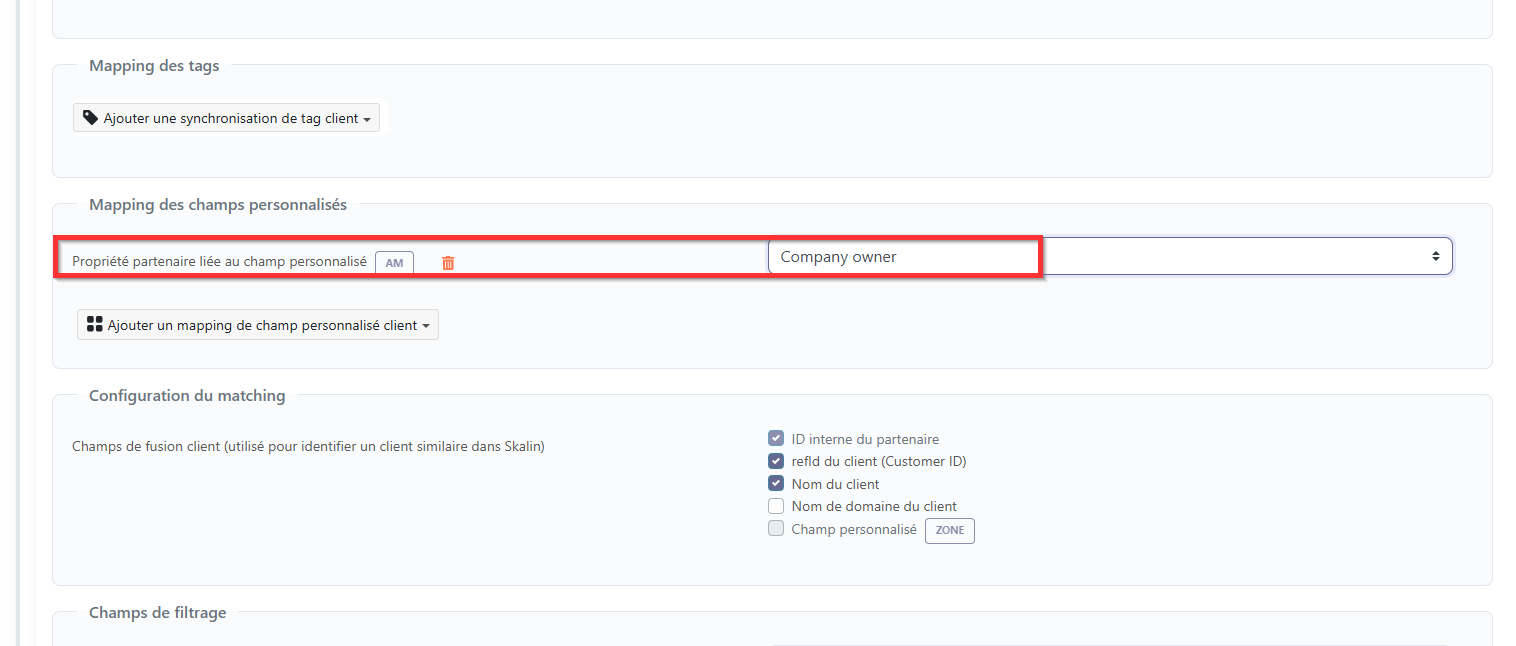Click 'Propriété partenaire liée au champ personnalisé' label
Image resolution: width=1516 pixels, height=646 pixels.
coord(220,261)
